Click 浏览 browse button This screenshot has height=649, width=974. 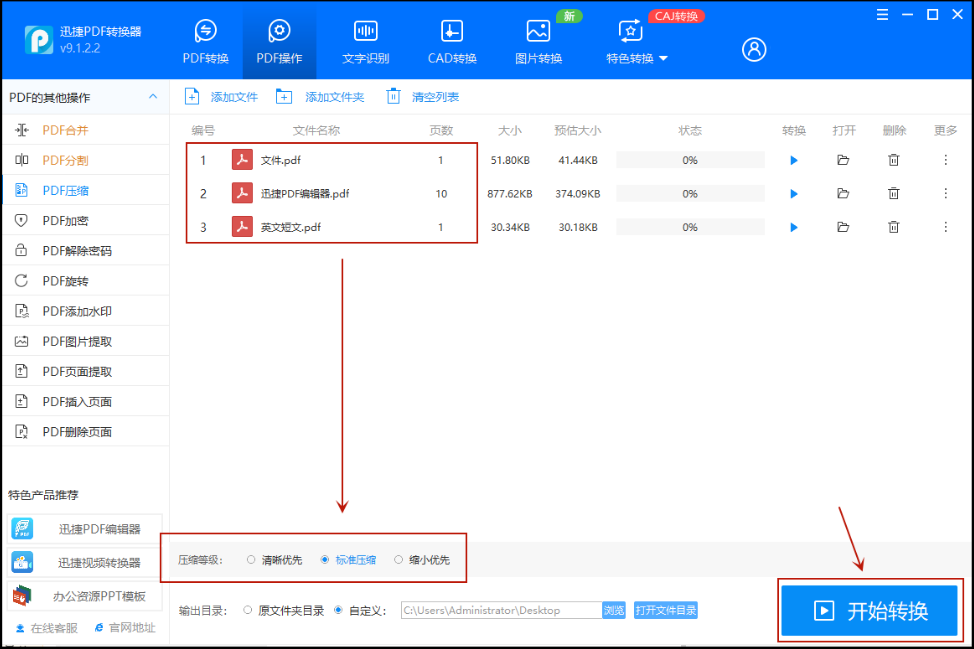(x=614, y=610)
